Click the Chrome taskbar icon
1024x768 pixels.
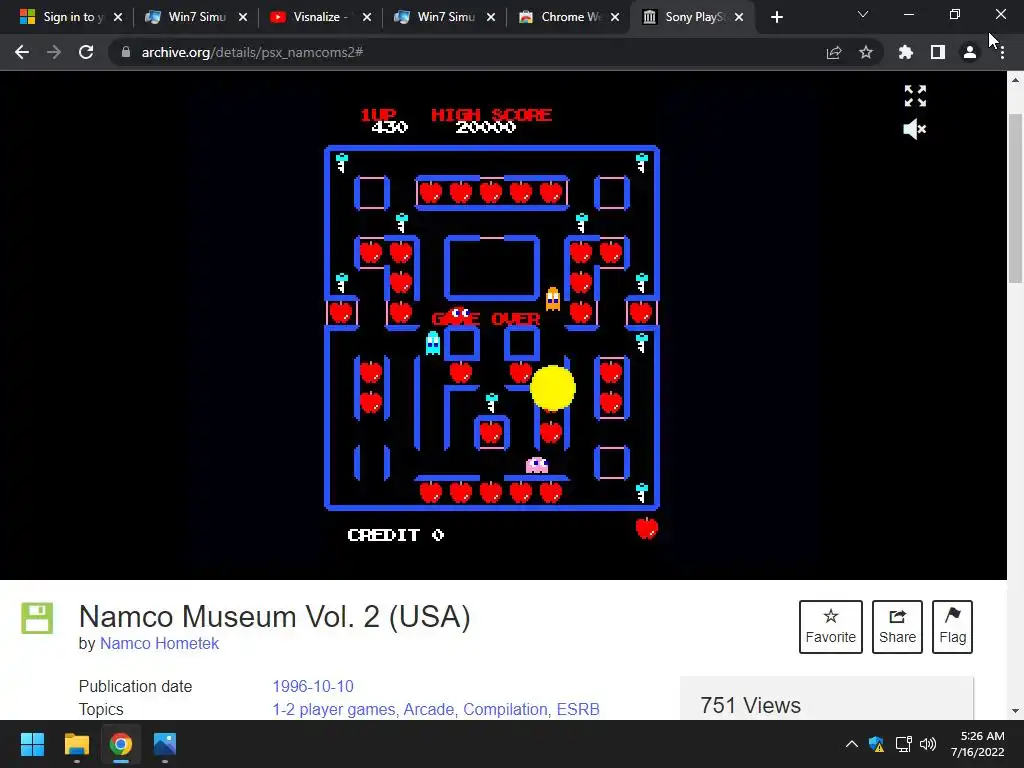[121, 744]
